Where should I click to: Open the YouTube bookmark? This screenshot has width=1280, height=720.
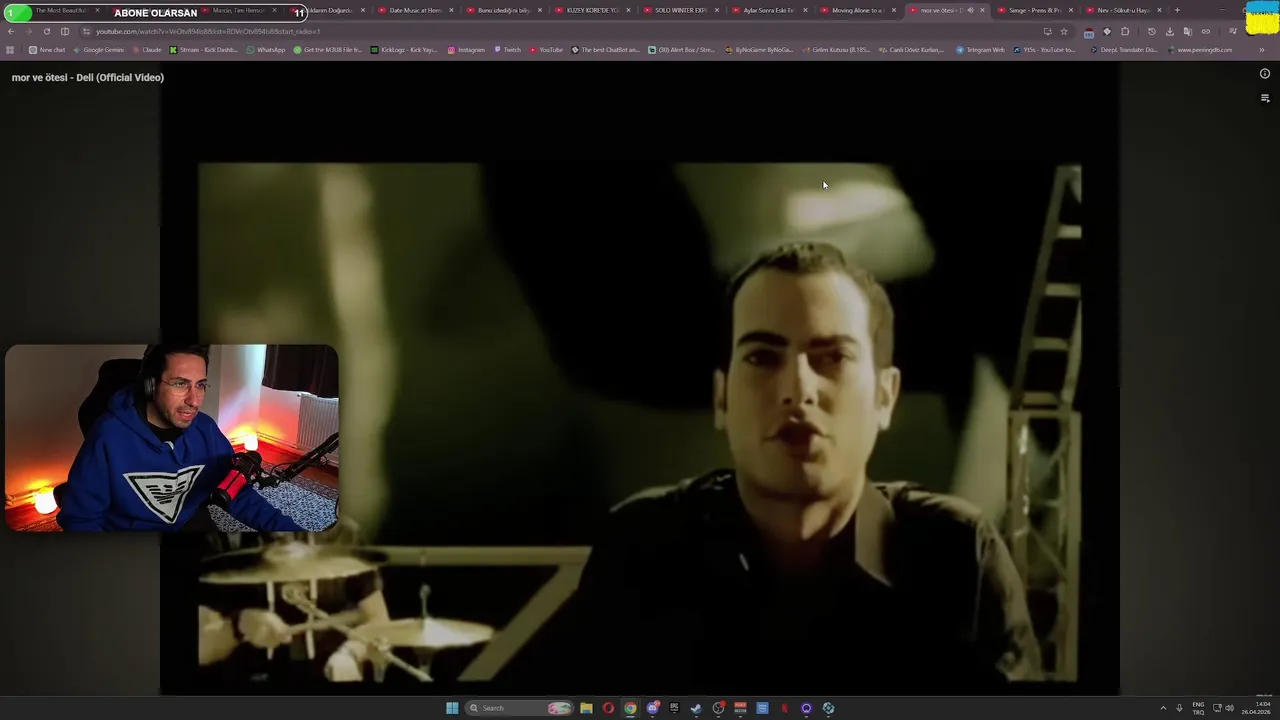point(546,50)
